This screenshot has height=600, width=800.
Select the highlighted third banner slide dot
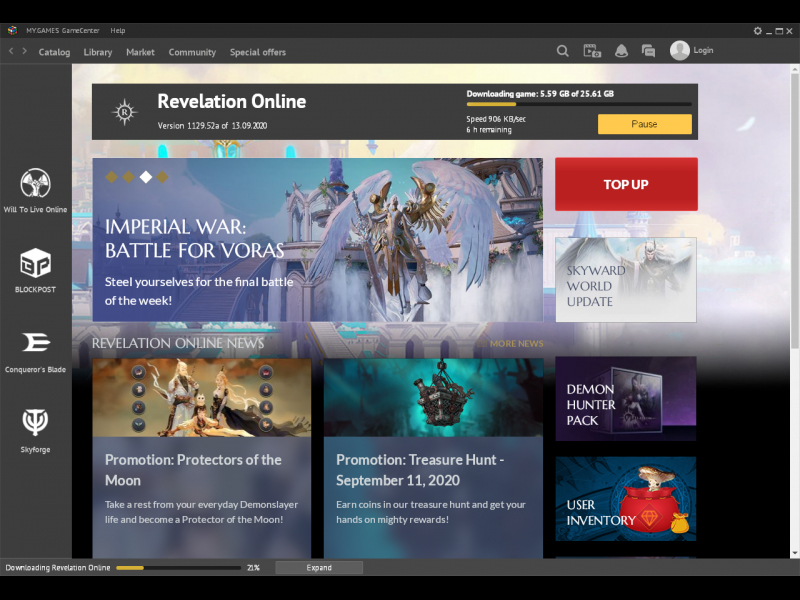point(145,177)
